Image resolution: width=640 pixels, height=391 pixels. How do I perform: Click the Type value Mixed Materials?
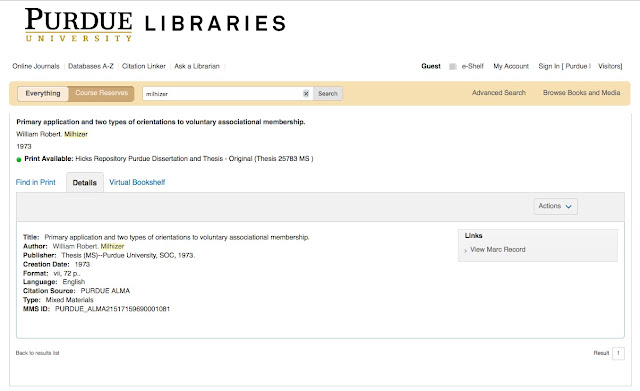[69, 300]
